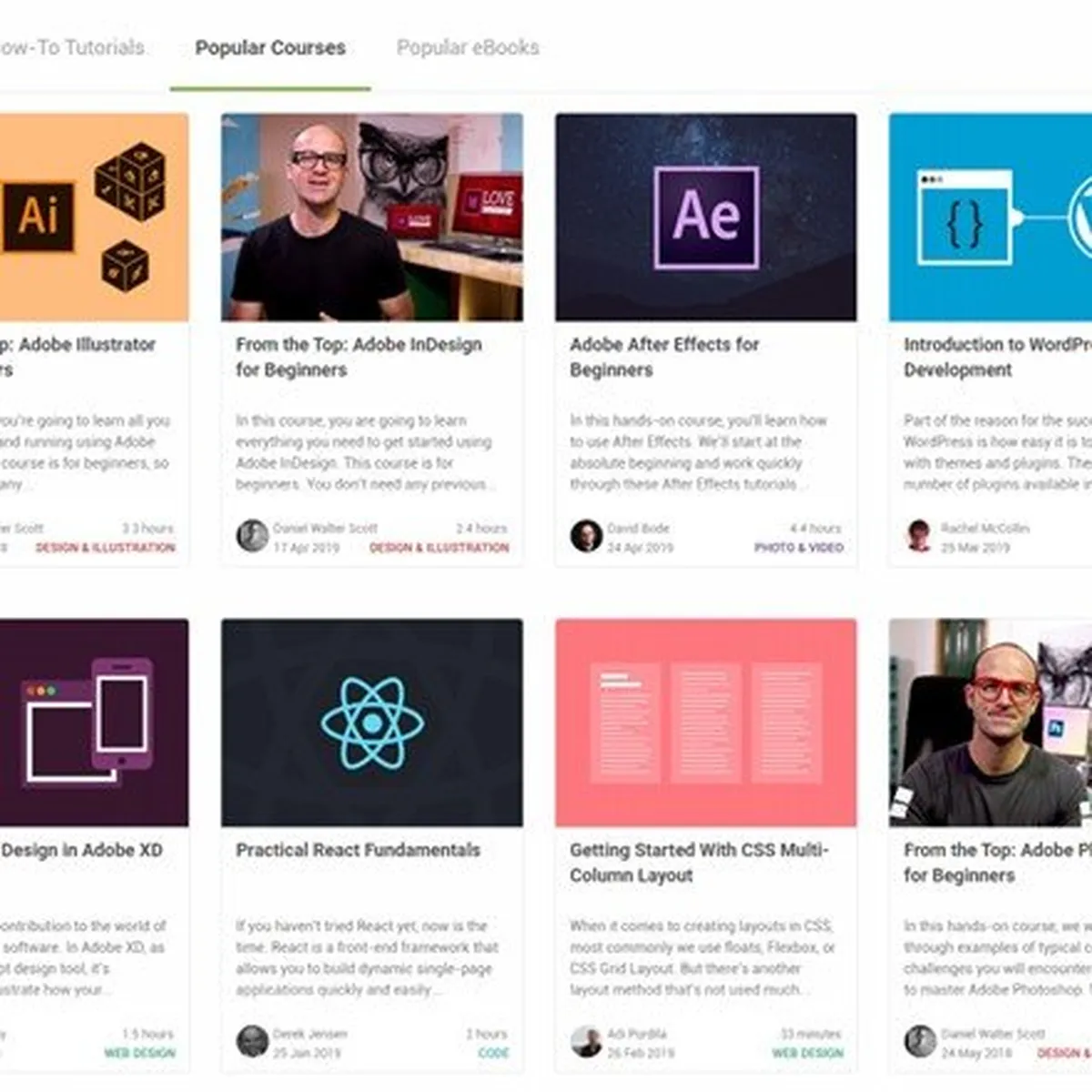This screenshot has height=1092, width=1092.
Task: Open the CSS Multi-Column Layout thumbnail
Action: point(706,723)
